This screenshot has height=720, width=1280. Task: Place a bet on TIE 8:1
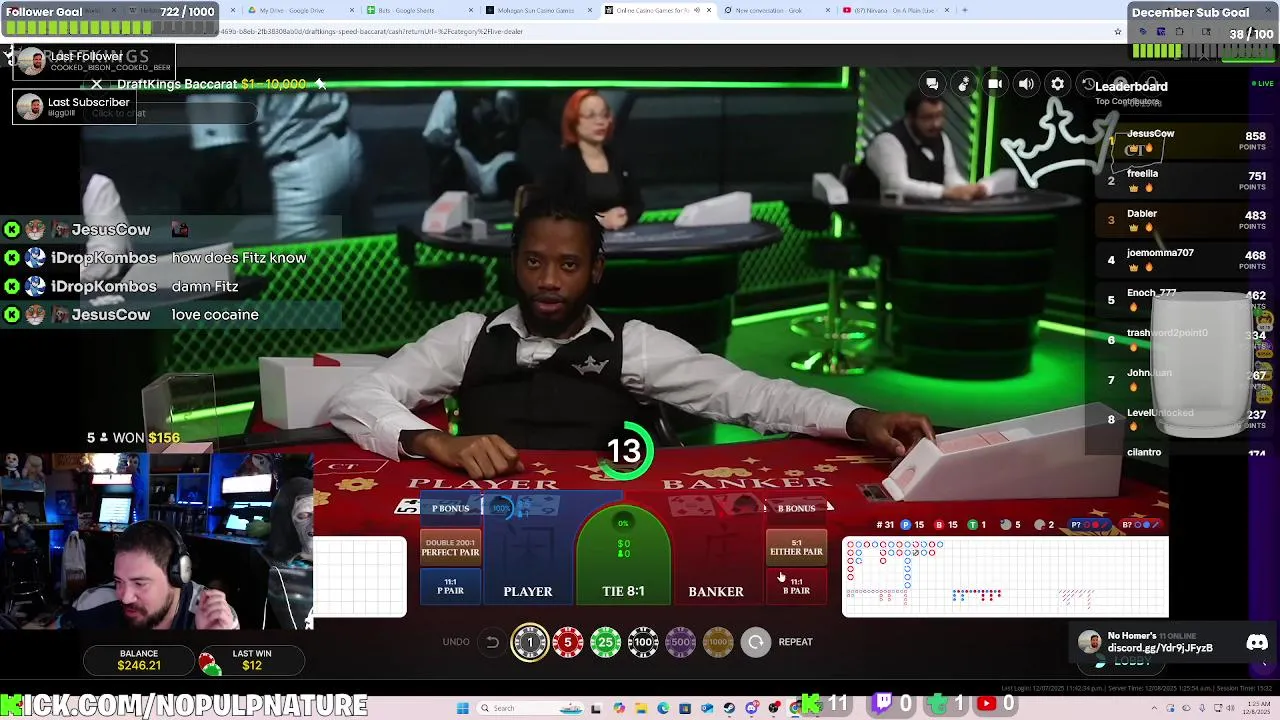point(623,555)
